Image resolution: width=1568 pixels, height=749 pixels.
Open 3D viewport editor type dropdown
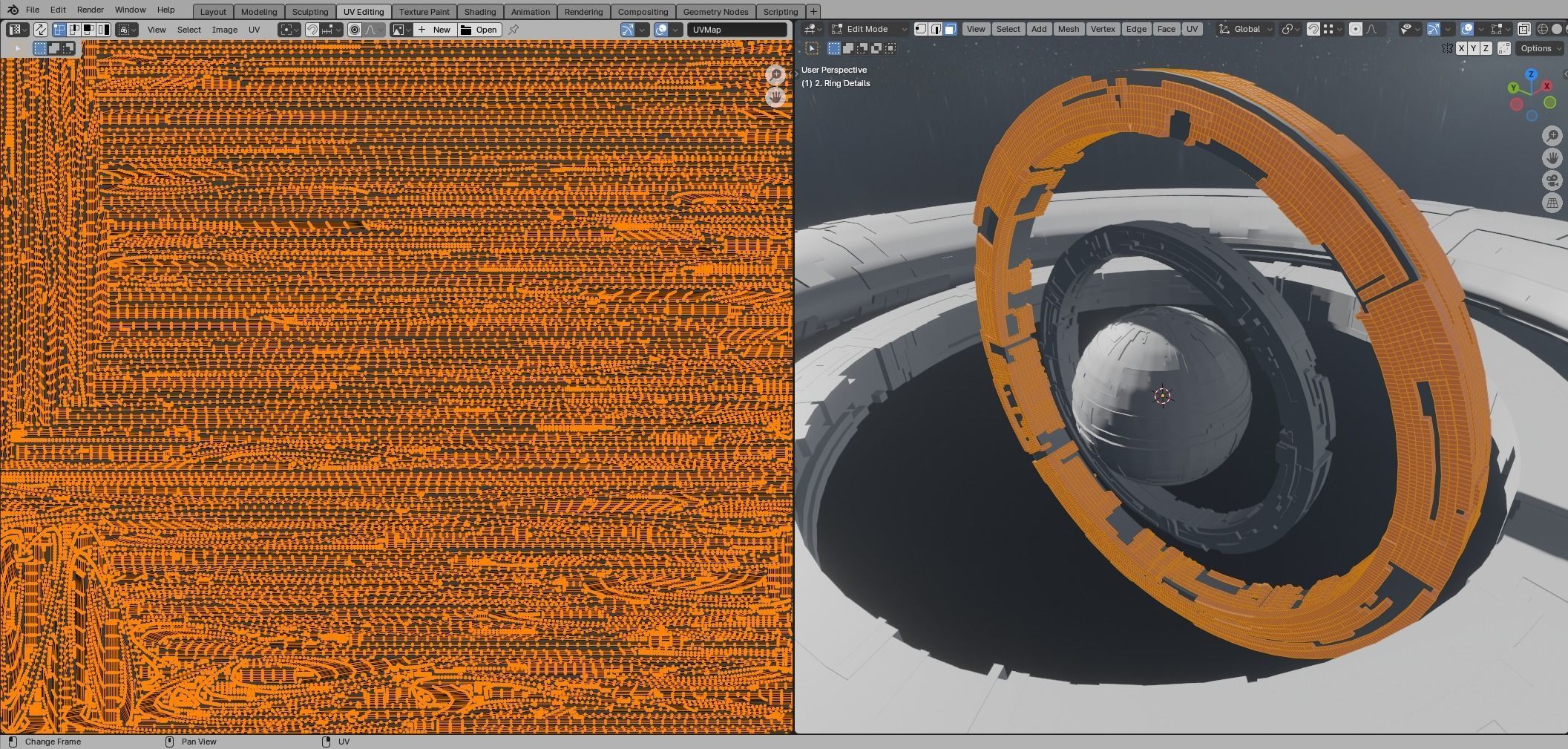point(813,29)
